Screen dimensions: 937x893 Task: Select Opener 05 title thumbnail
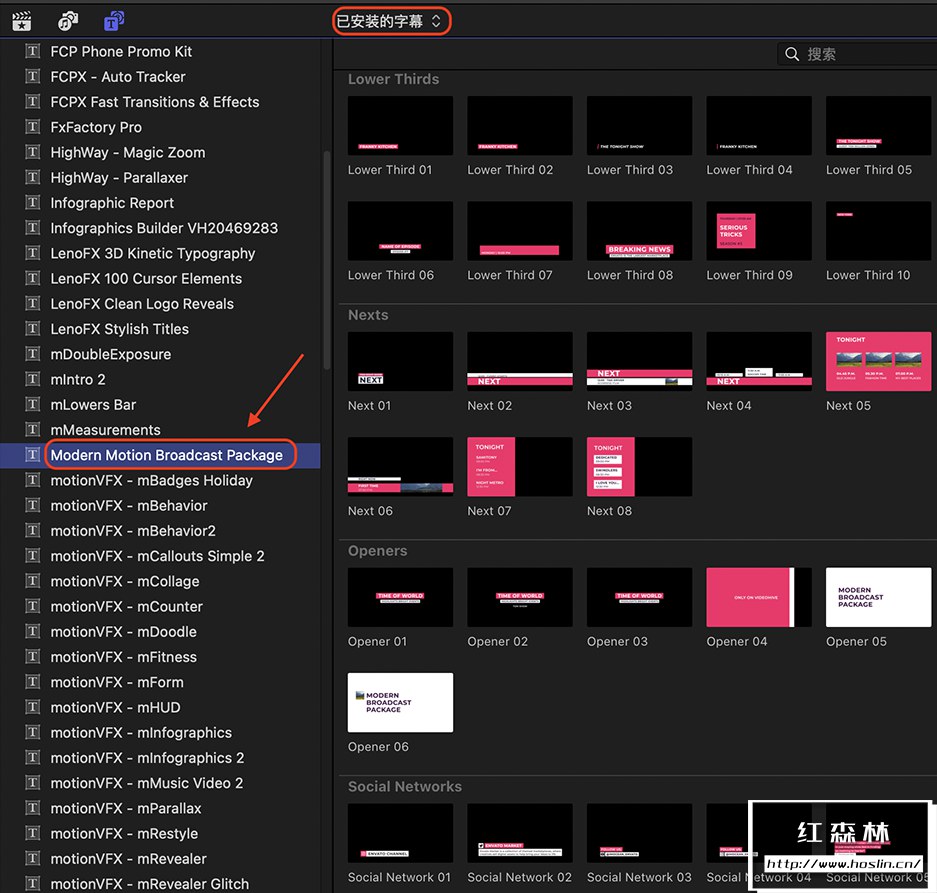878,597
